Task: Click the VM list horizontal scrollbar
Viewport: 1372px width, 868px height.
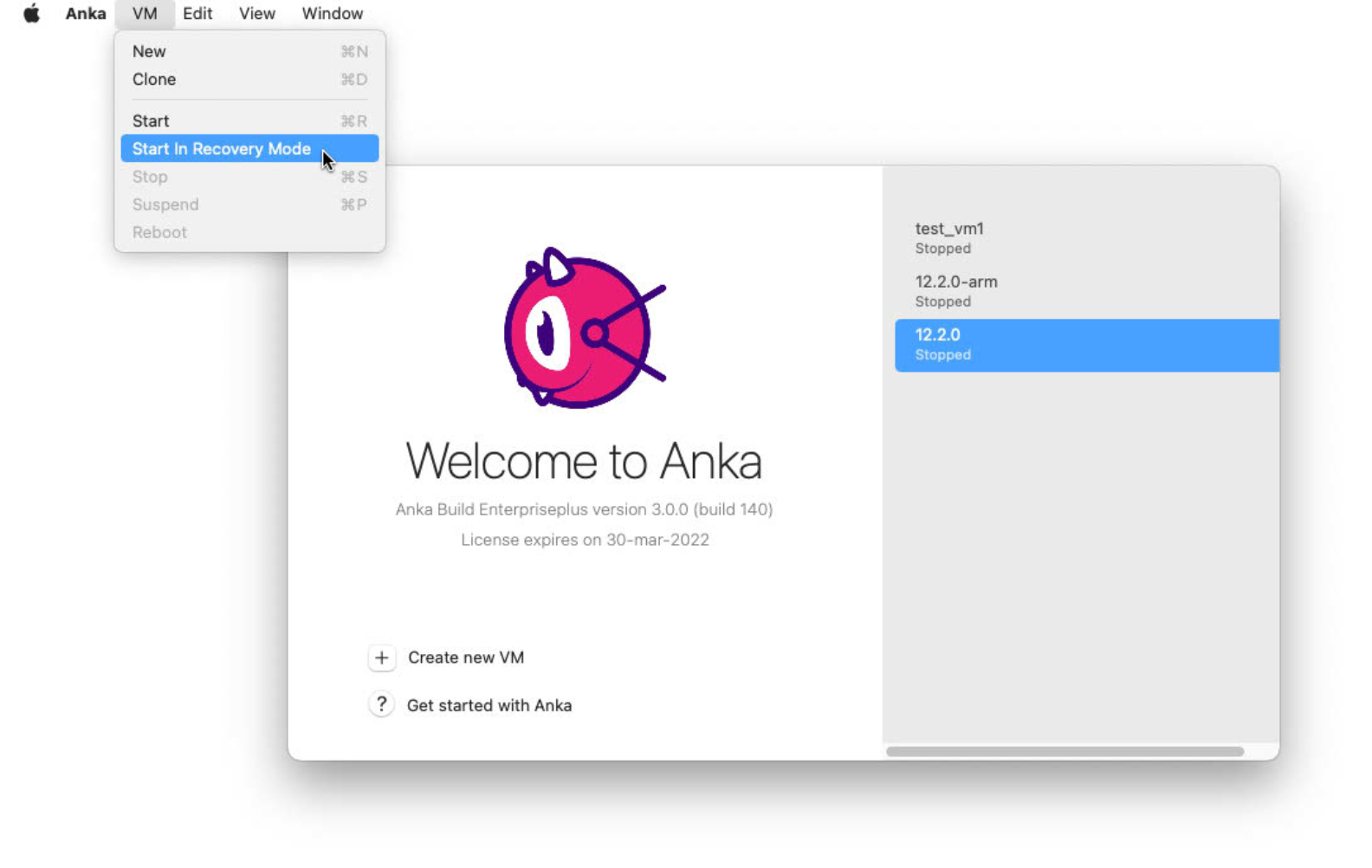Action: (1065, 751)
